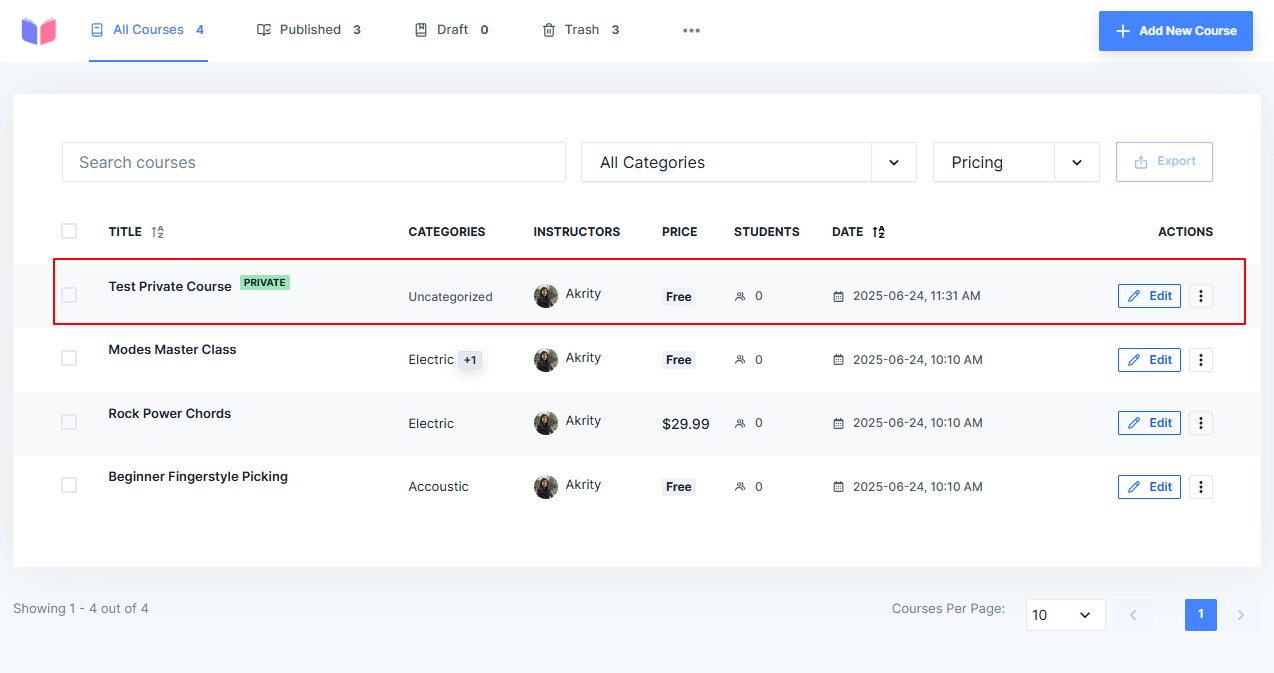Switch to the All Courses tab
The height and width of the screenshot is (673, 1274).
(148, 30)
